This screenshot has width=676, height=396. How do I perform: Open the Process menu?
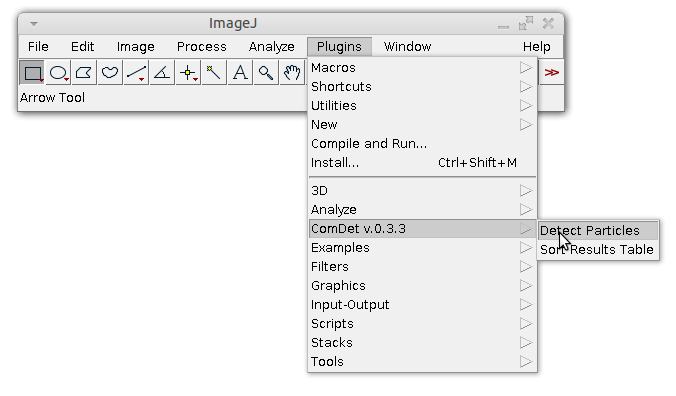(x=201, y=47)
